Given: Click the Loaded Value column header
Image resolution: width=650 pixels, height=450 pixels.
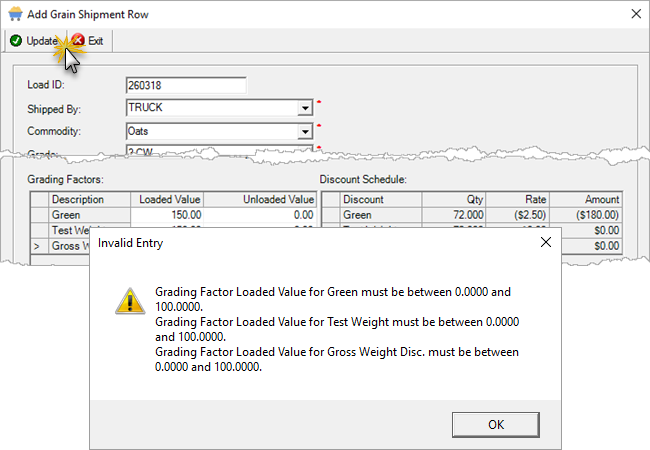Looking at the screenshot, I should point(167,199).
